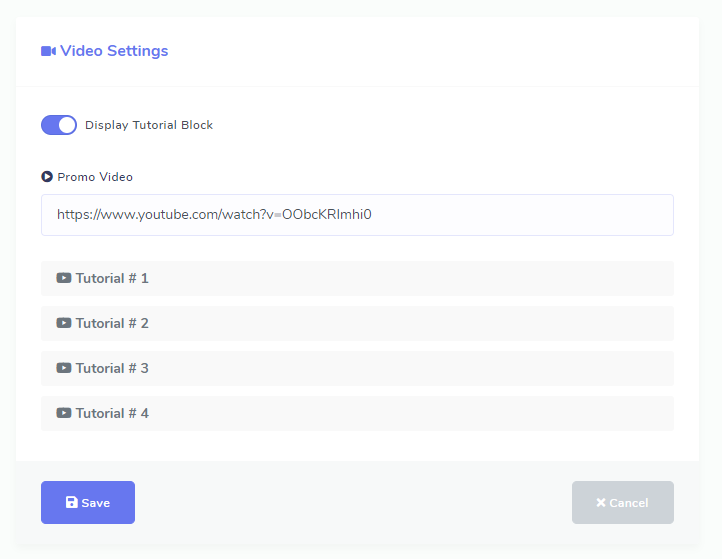Open the Tutorial # 3 accordion row
The width and height of the screenshot is (722, 559).
[356, 368]
